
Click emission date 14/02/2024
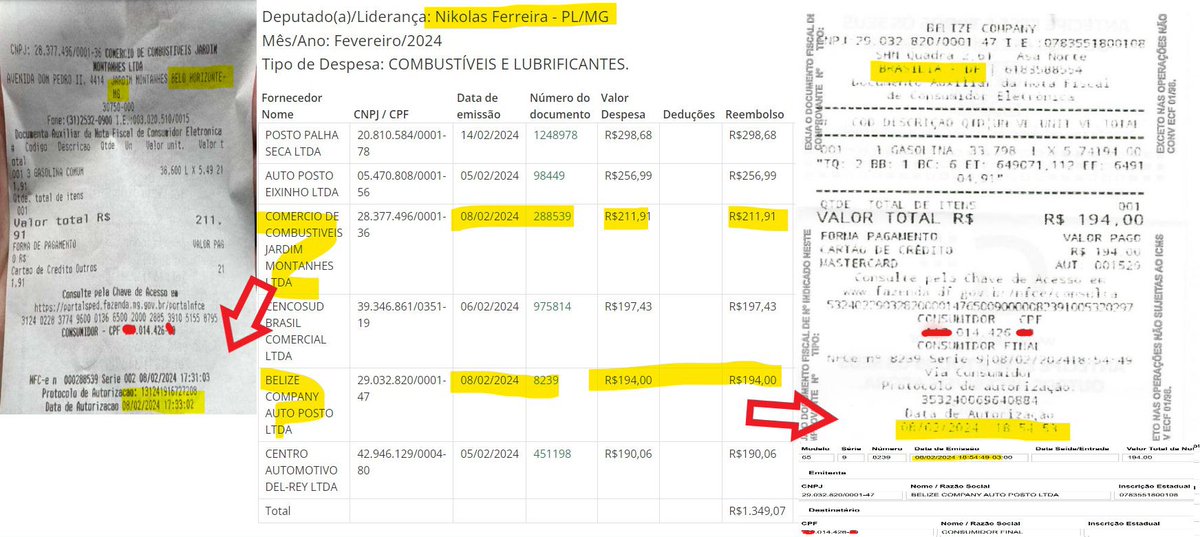point(487,135)
